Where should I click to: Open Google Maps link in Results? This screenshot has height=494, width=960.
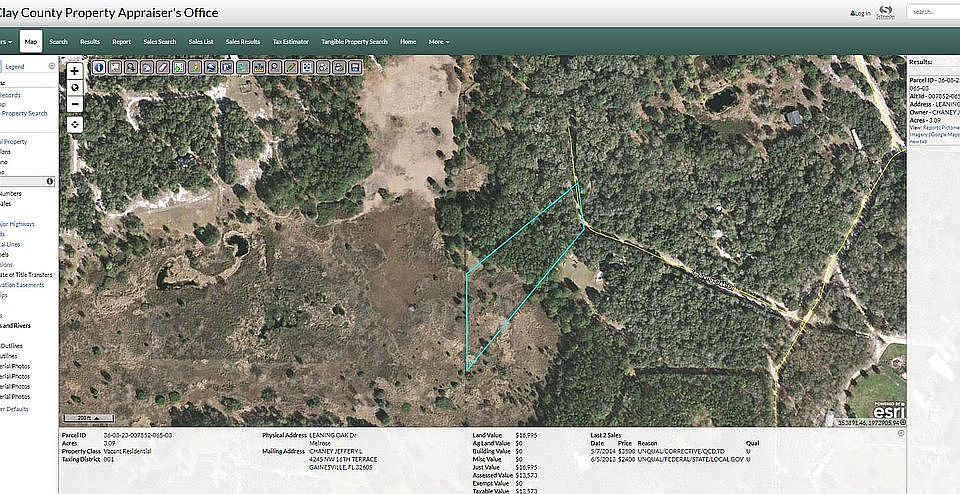(945, 134)
